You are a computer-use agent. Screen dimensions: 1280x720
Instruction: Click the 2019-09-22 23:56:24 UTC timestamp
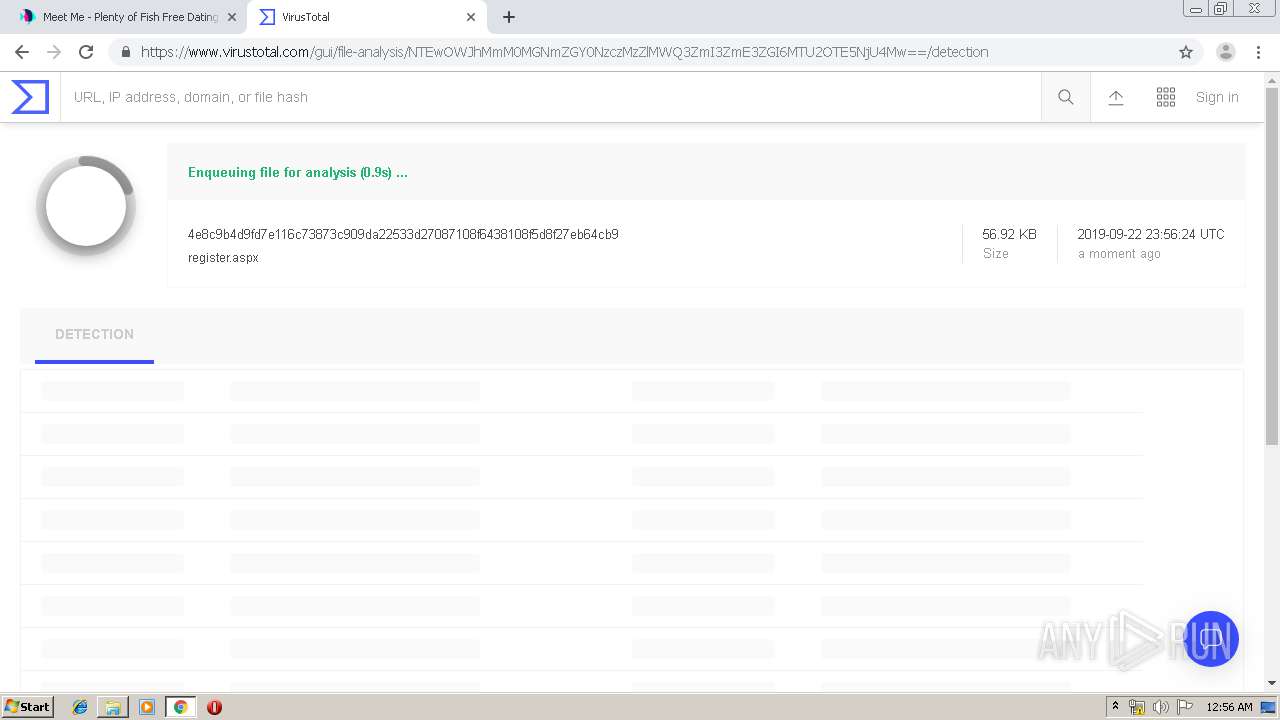[1151, 234]
